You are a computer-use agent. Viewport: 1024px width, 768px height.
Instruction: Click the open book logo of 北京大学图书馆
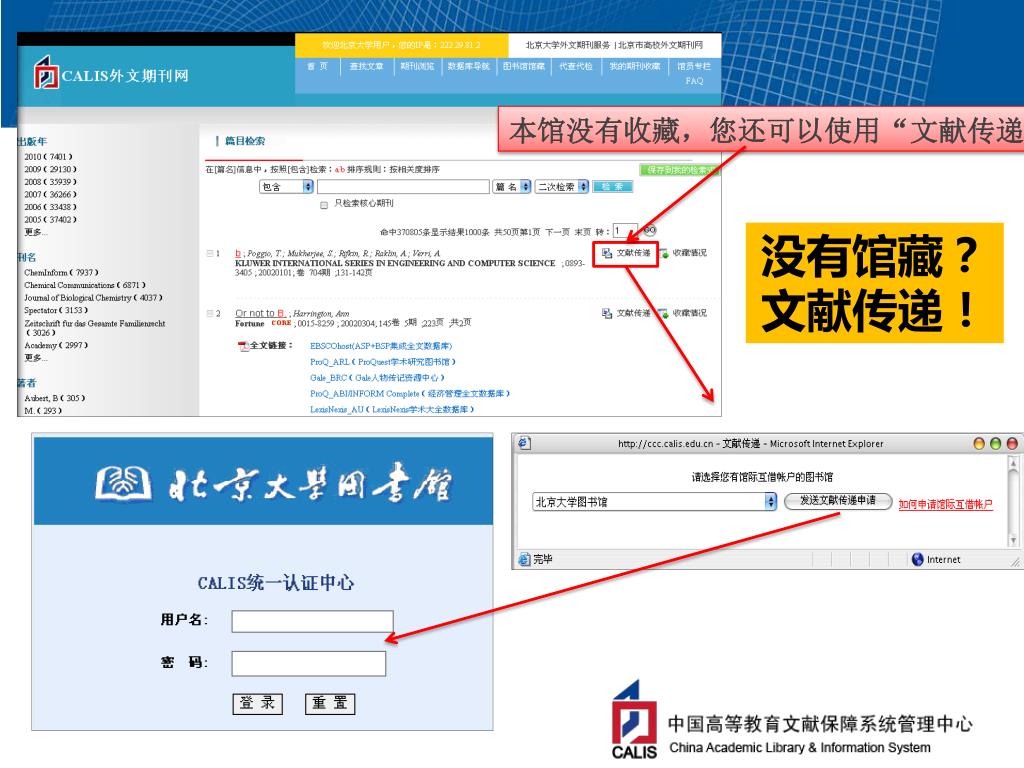click(123, 484)
